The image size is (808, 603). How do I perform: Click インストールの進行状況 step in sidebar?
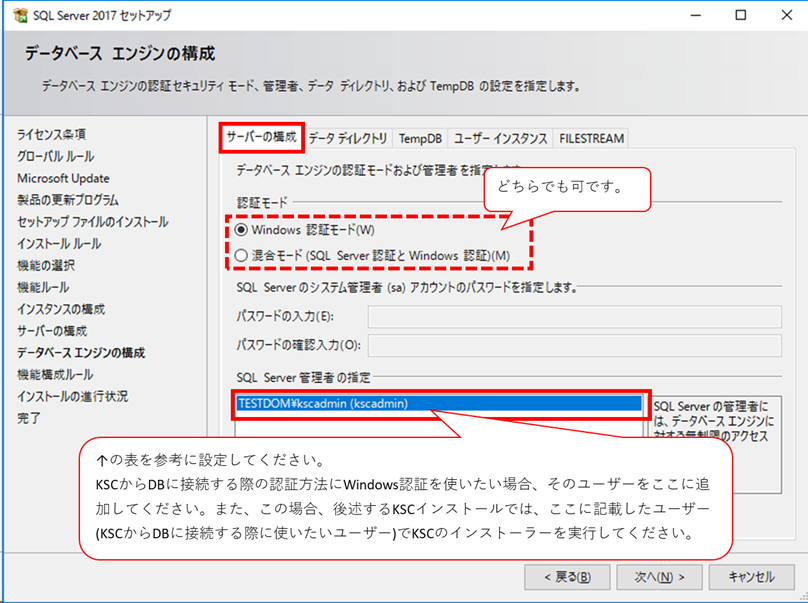point(72,396)
